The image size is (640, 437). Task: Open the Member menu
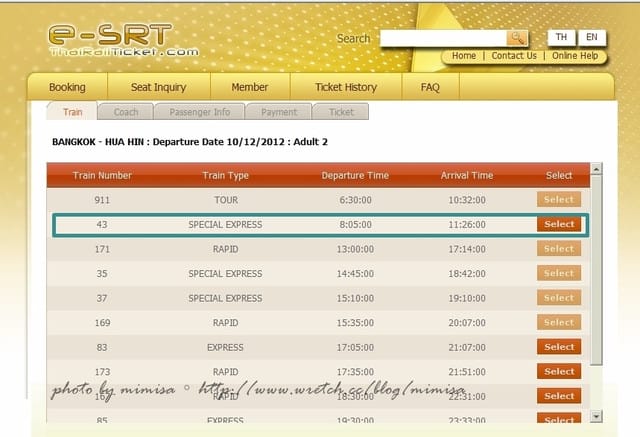tap(249, 87)
